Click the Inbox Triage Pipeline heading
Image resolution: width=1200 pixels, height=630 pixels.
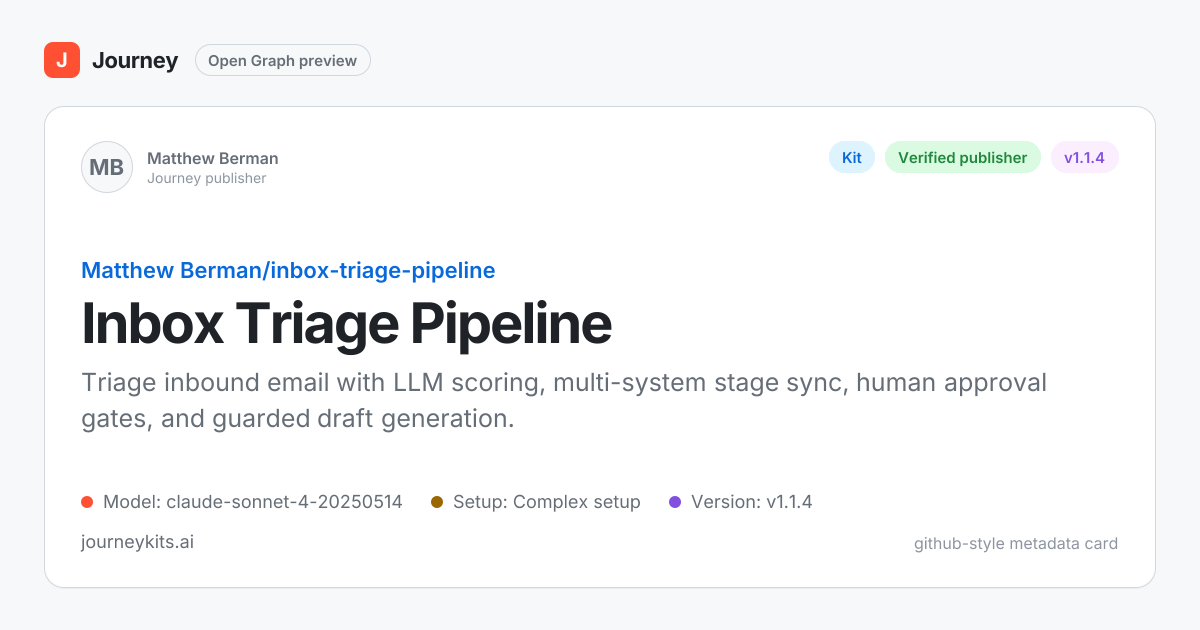click(346, 323)
